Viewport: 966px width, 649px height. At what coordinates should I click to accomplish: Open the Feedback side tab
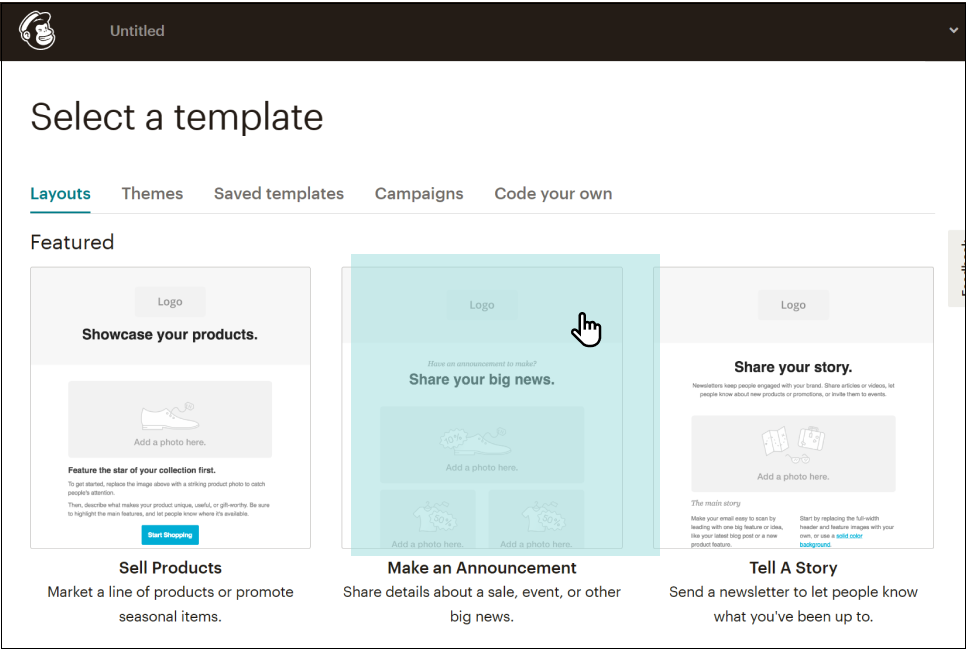(x=957, y=268)
